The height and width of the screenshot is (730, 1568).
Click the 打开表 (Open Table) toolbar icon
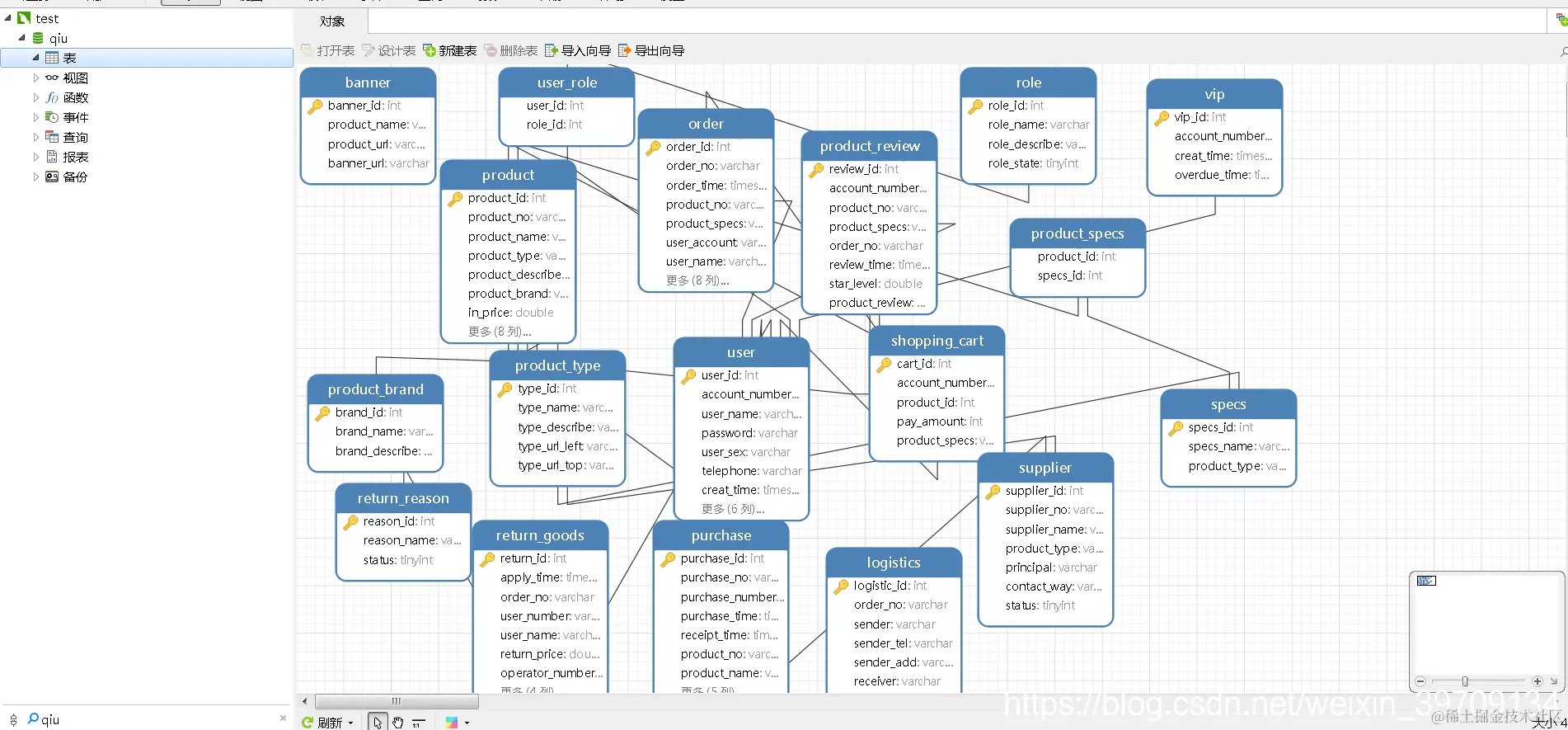tap(307, 50)
